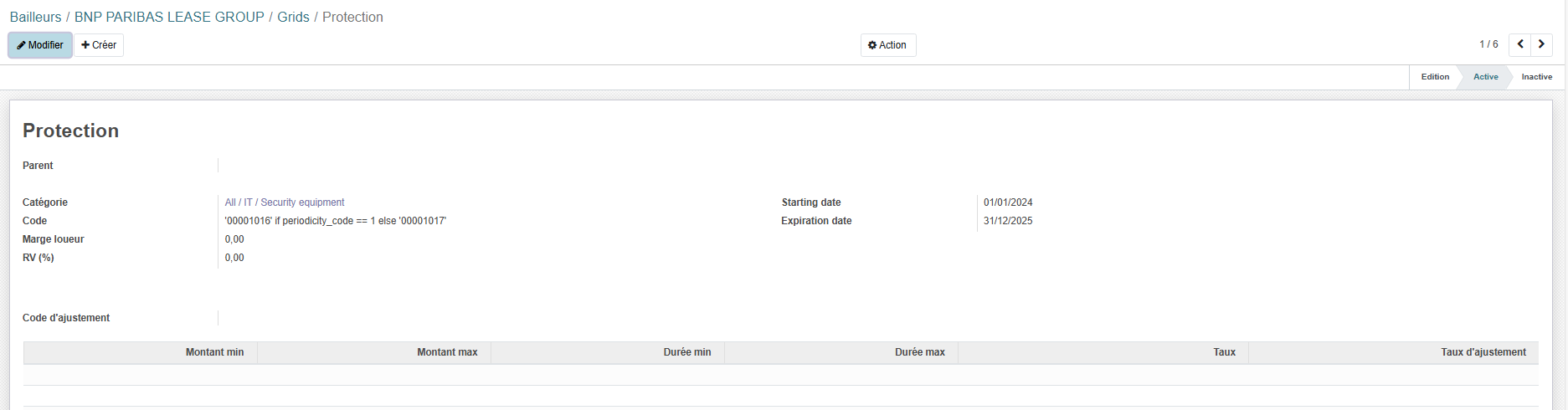Open the Action gear dropdown

coord(887,45)
